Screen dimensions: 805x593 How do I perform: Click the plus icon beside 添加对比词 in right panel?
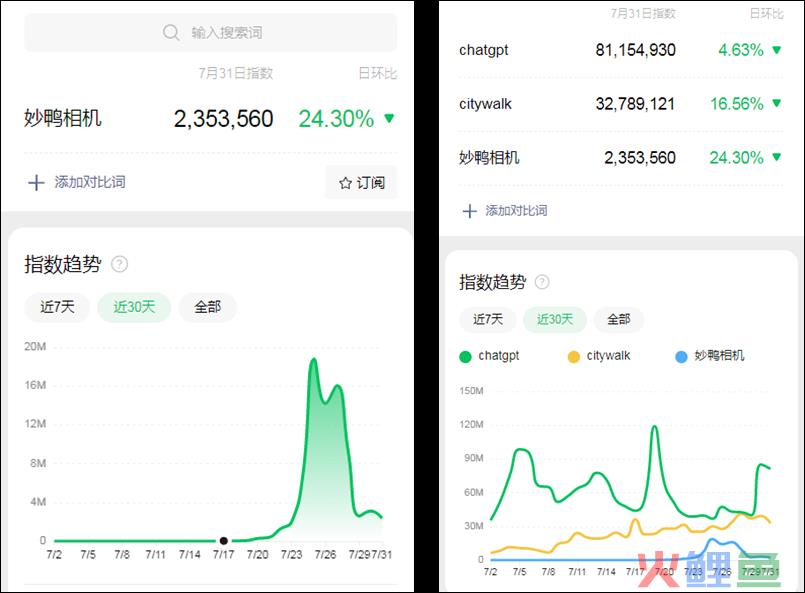469,211
